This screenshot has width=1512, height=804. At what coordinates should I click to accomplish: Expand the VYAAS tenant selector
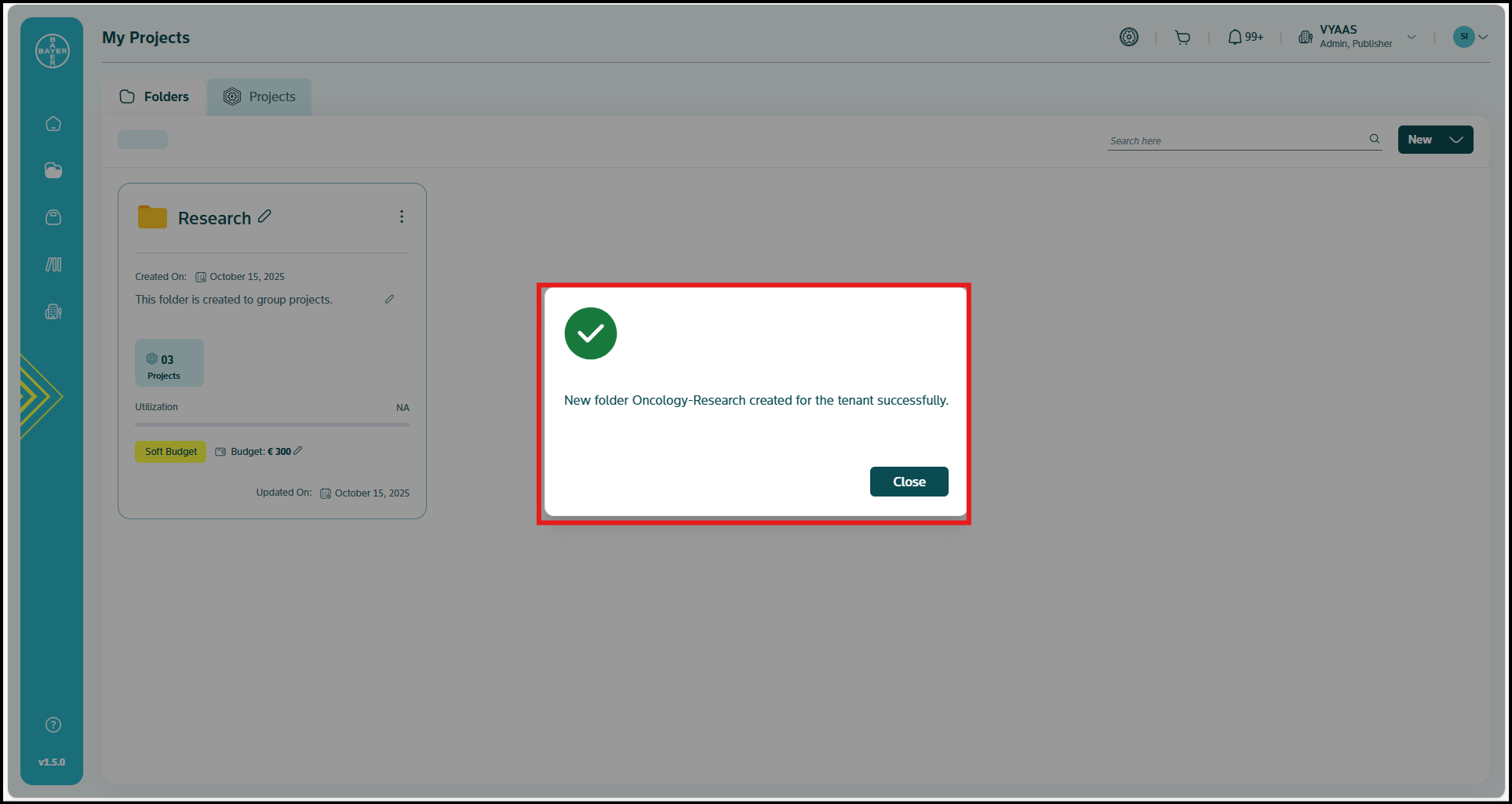(x=1412, y=37)
